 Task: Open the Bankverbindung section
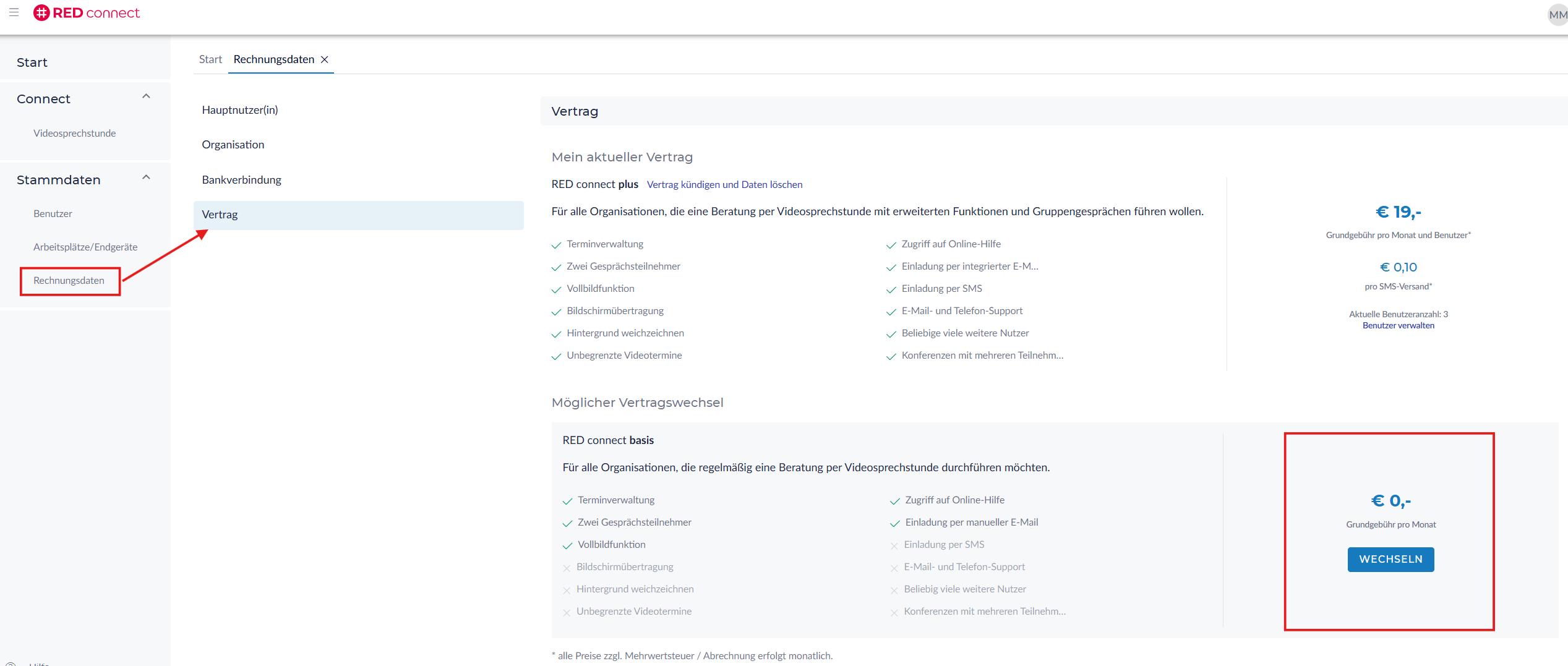point(242,180)
